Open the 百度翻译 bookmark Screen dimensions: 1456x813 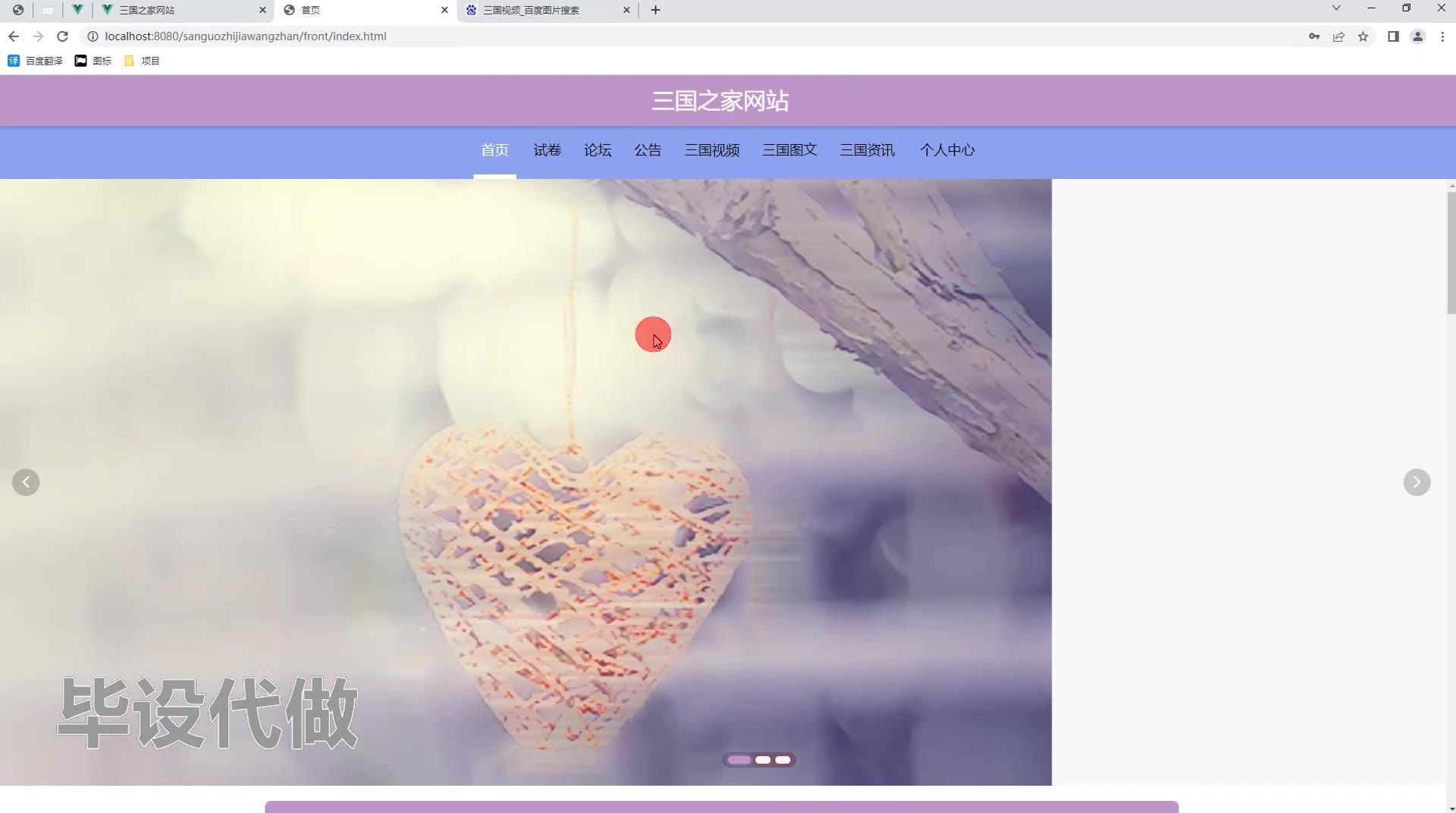pos(35,61)
